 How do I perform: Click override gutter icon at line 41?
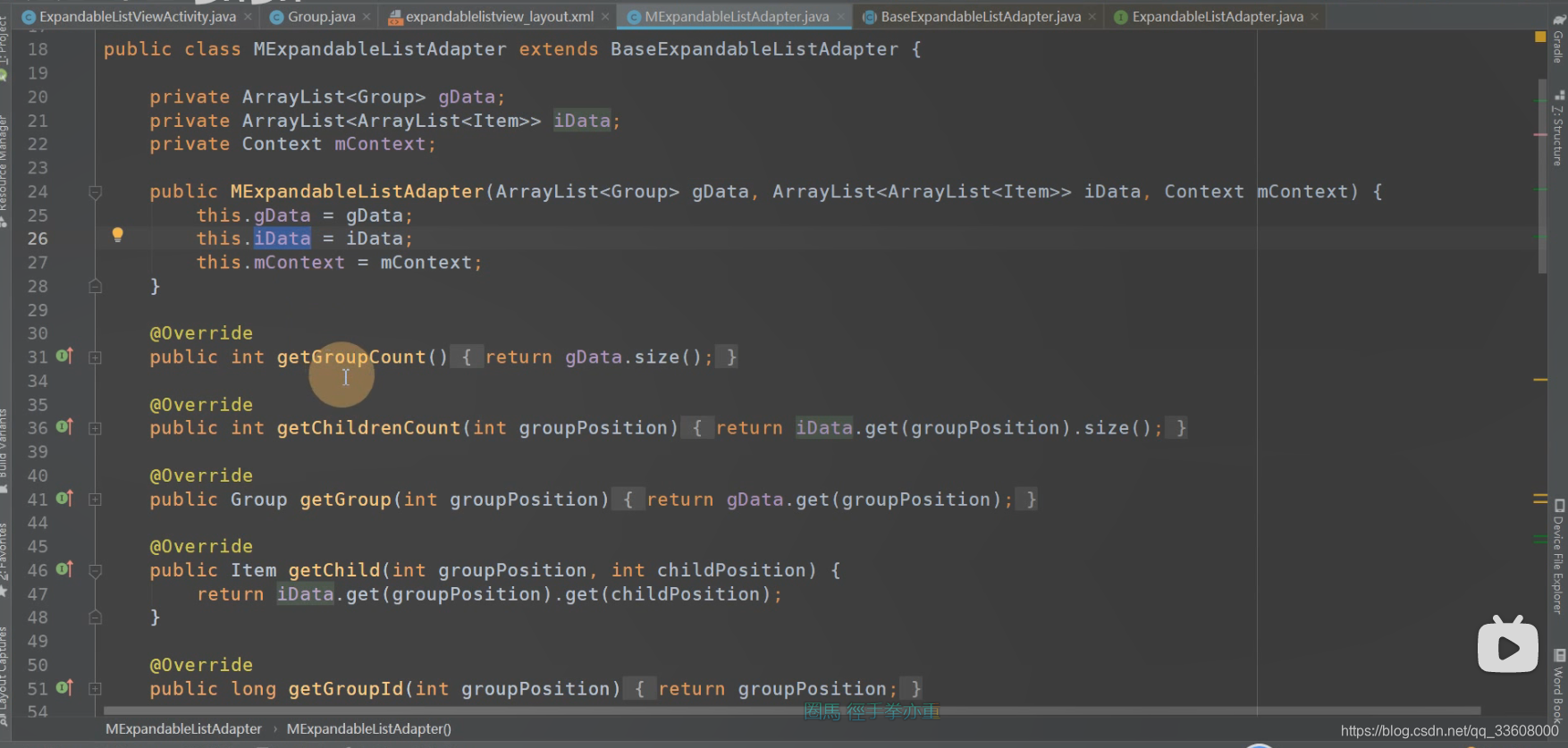point(64,498)
